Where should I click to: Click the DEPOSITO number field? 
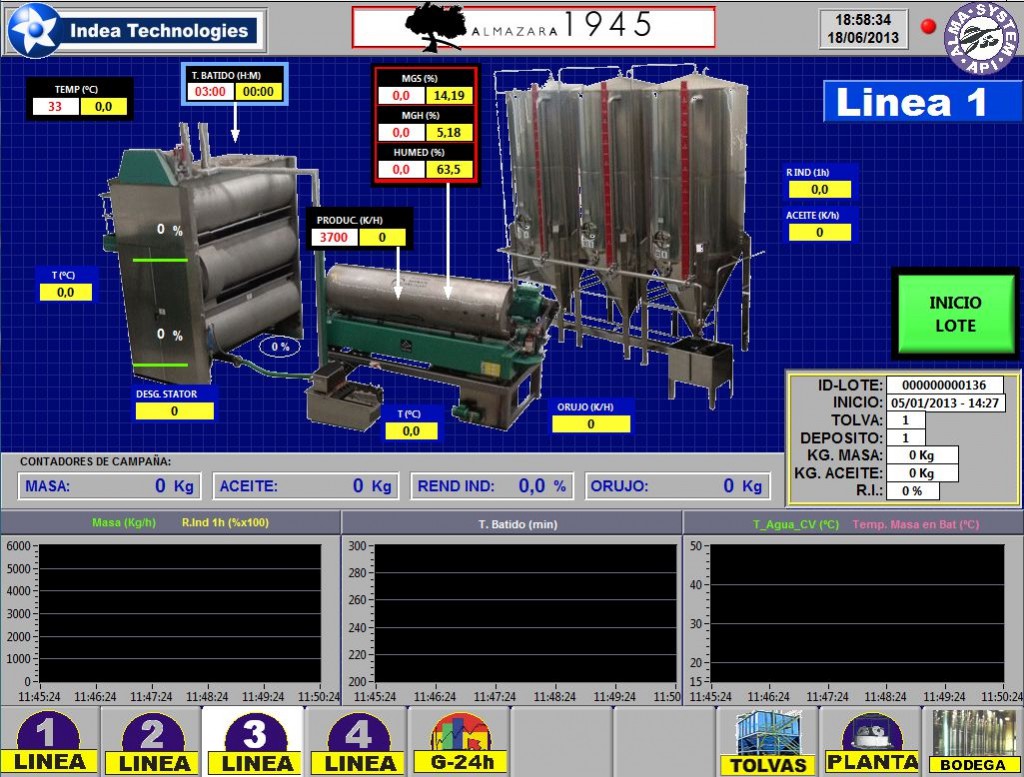pos(905,437)
